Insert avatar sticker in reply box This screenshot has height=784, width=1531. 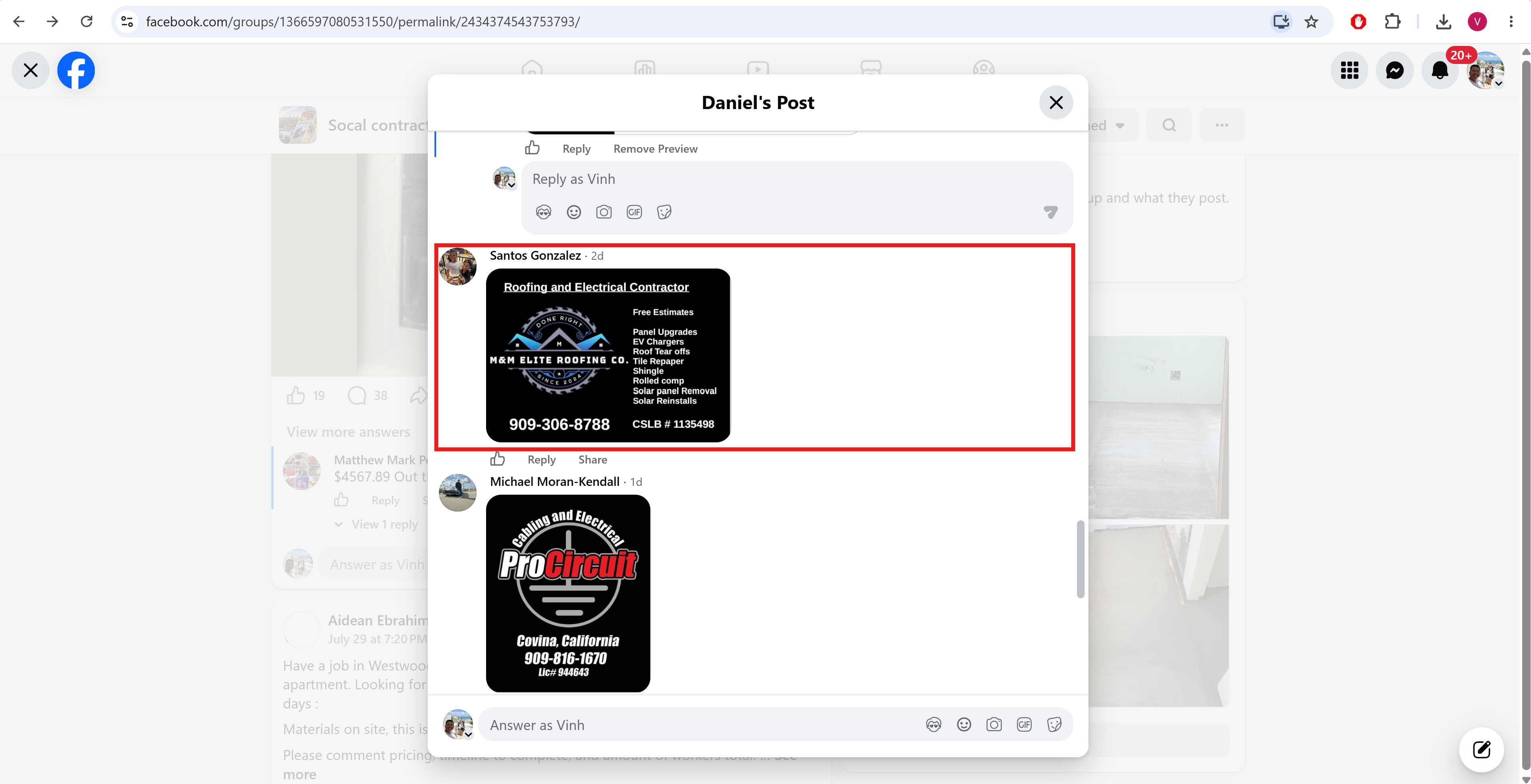[543, 212]
